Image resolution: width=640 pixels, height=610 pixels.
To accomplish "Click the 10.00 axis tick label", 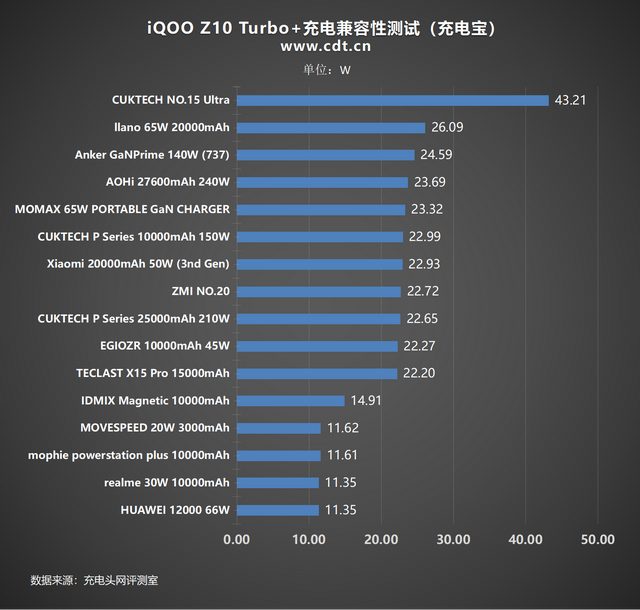I will (x=309, y=539).
